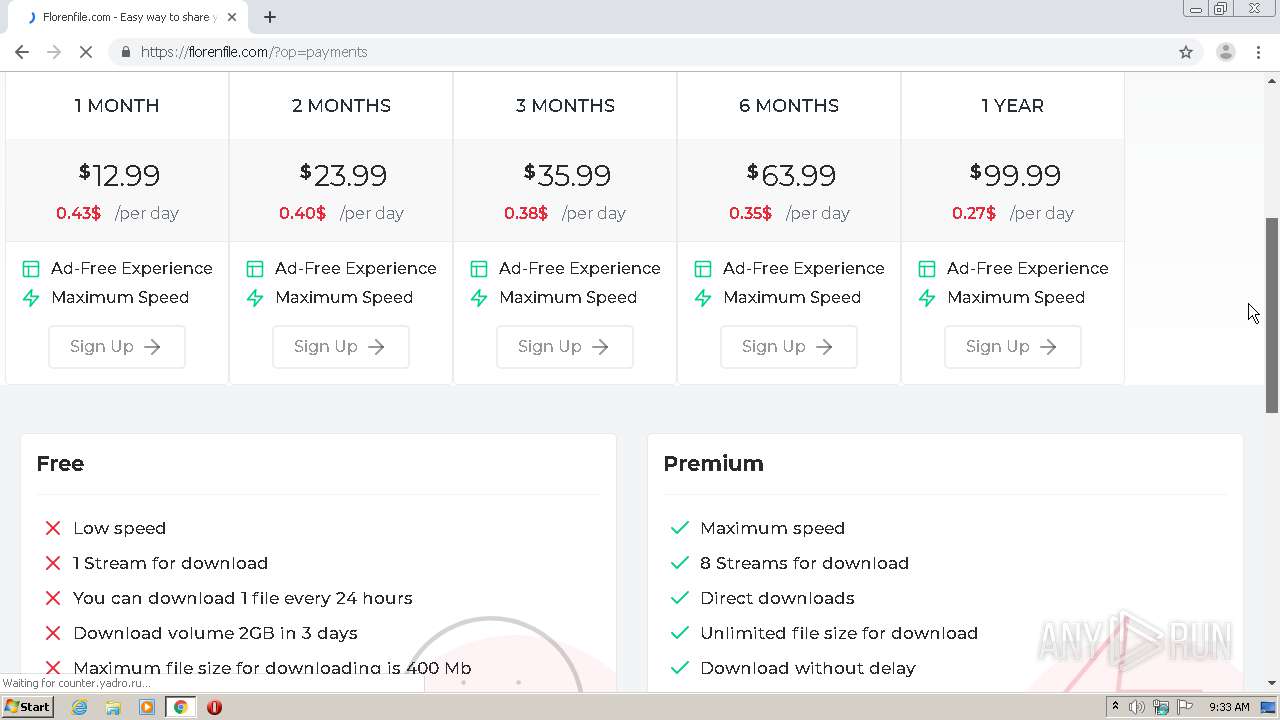Viewport: 1280px width, 720px height.
Task: Open the Windows Start menu
Action: [27, 707]
